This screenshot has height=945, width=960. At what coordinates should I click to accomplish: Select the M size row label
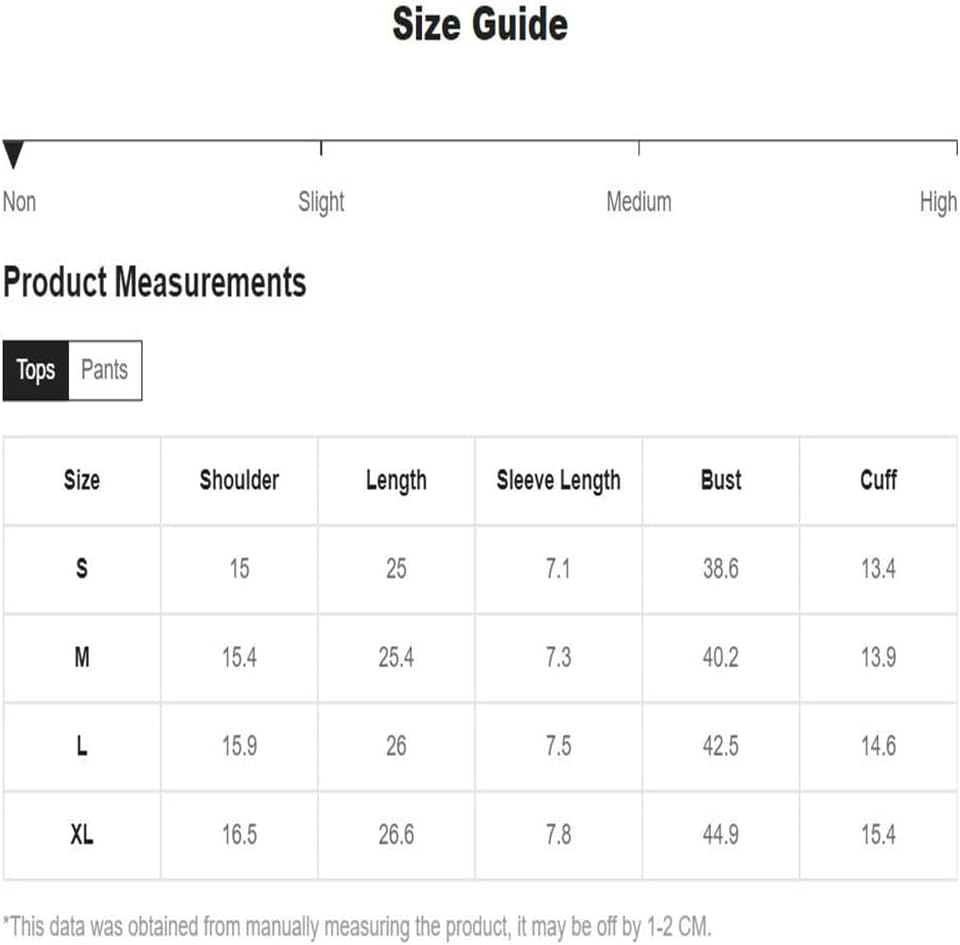(82, 657)
